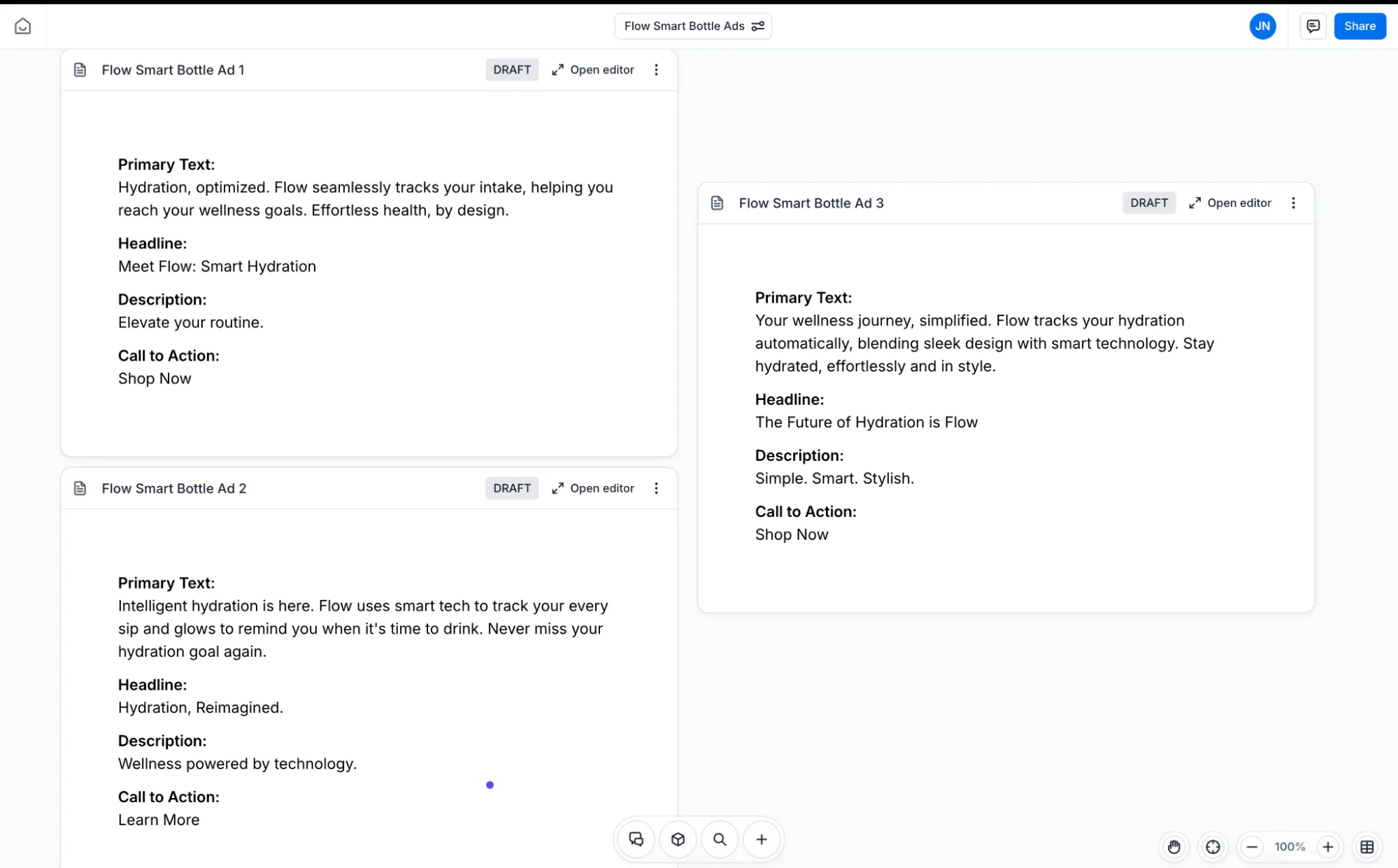Screen dimensions: 1398x868
Task: Open the grid view icon bottom-right
Action: point(1367,846)
